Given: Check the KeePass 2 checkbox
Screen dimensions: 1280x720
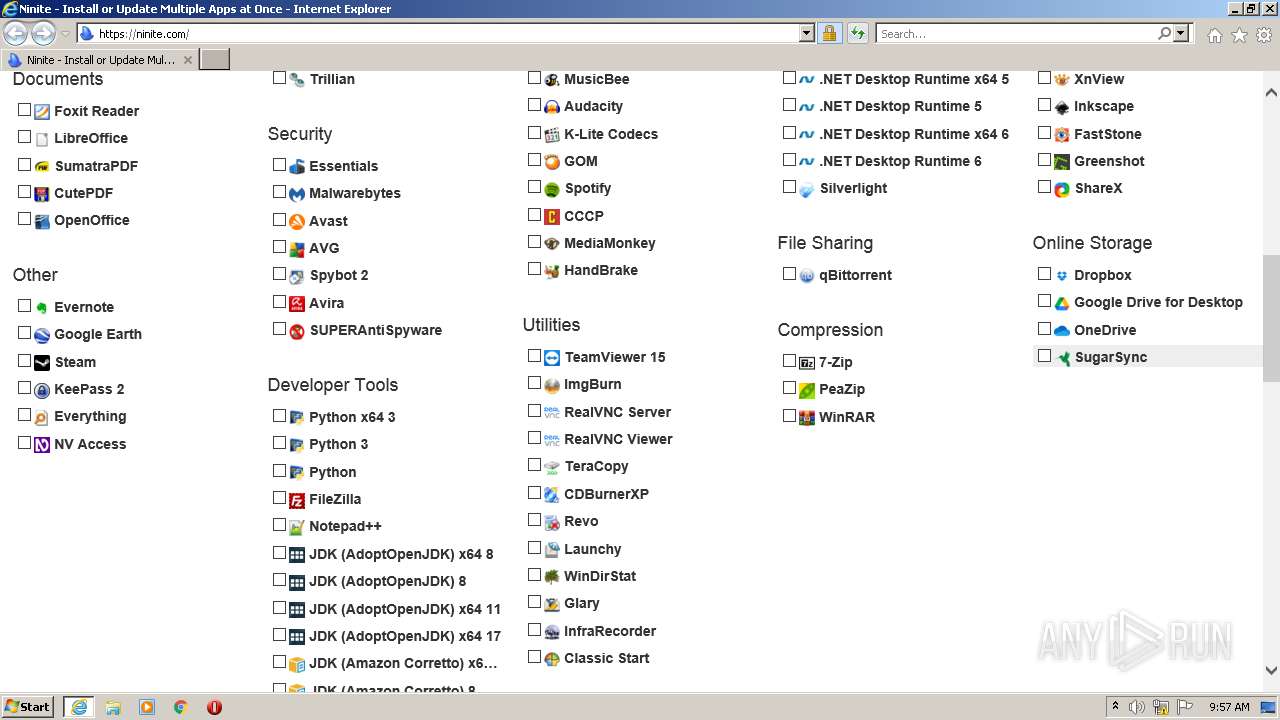Looking at the screenshot, I should [x=25, y=387].
